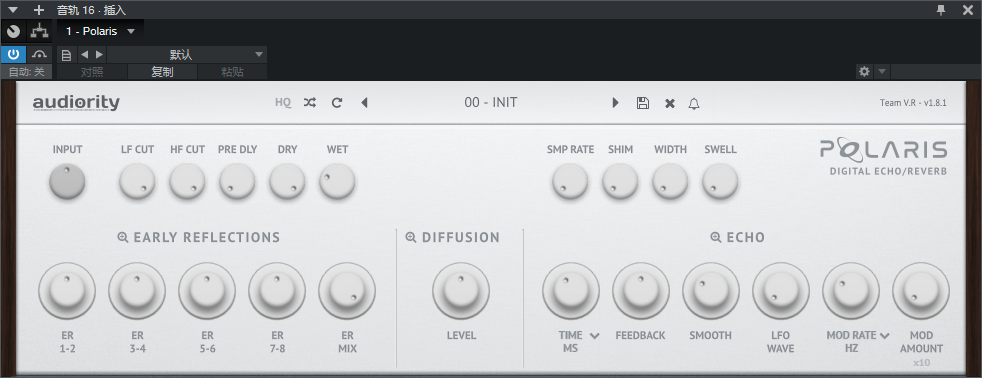Click the ER 1-2 knob
Viewport: 982px width, 378px height.
pyautogui.click(x=67, y=291)
